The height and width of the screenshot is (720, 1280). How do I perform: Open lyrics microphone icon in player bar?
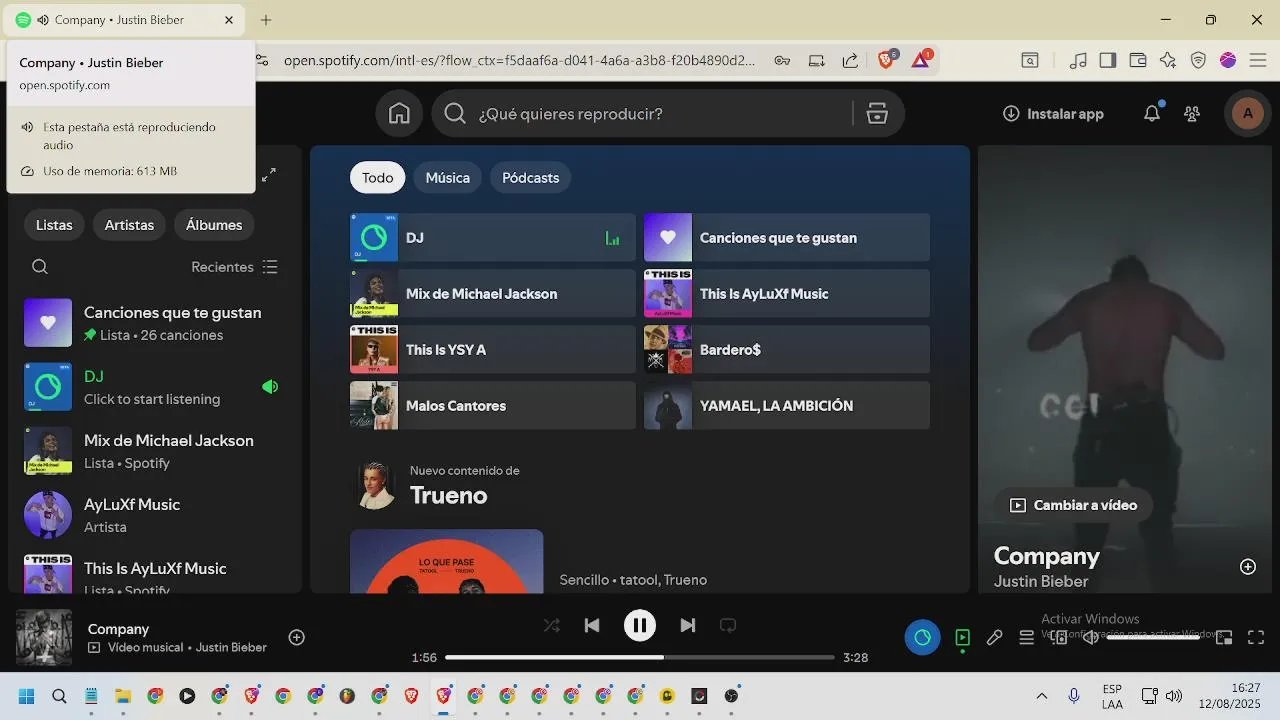994,637
